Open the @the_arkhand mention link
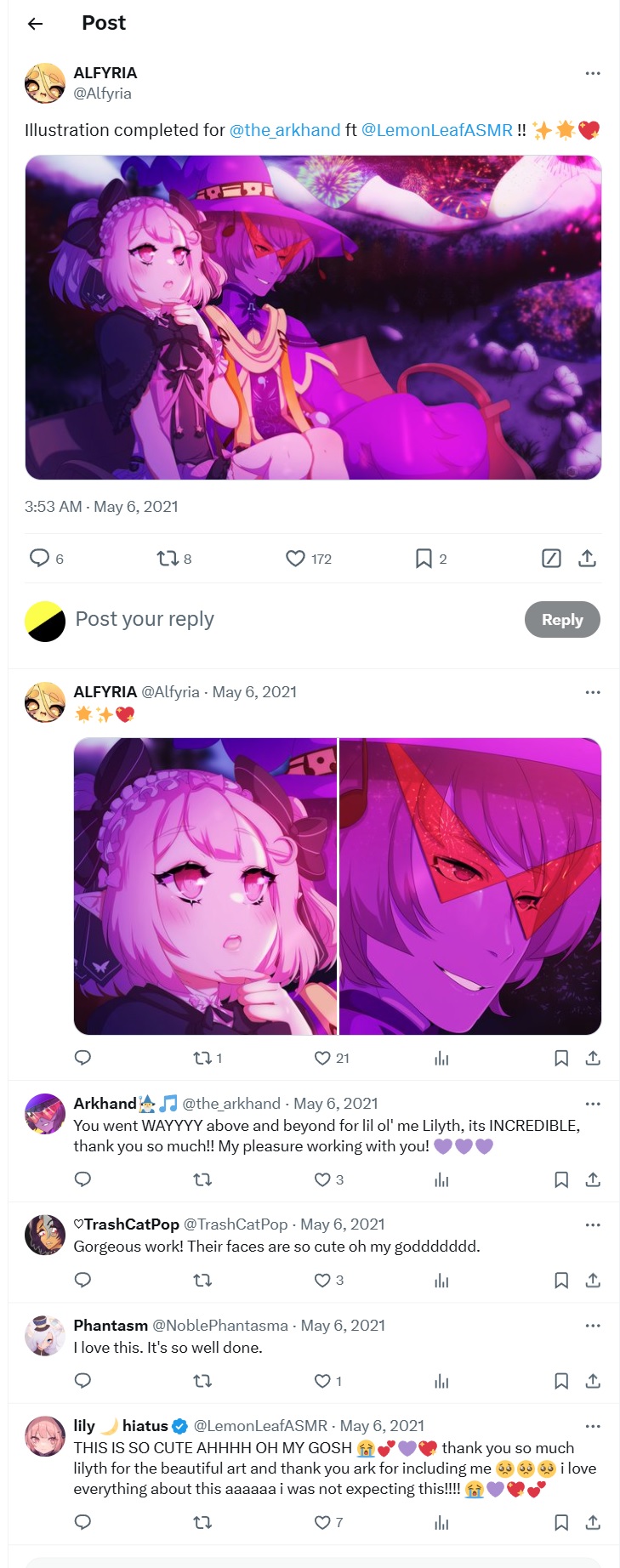The image size is (620, 1568). pos(285,130)
